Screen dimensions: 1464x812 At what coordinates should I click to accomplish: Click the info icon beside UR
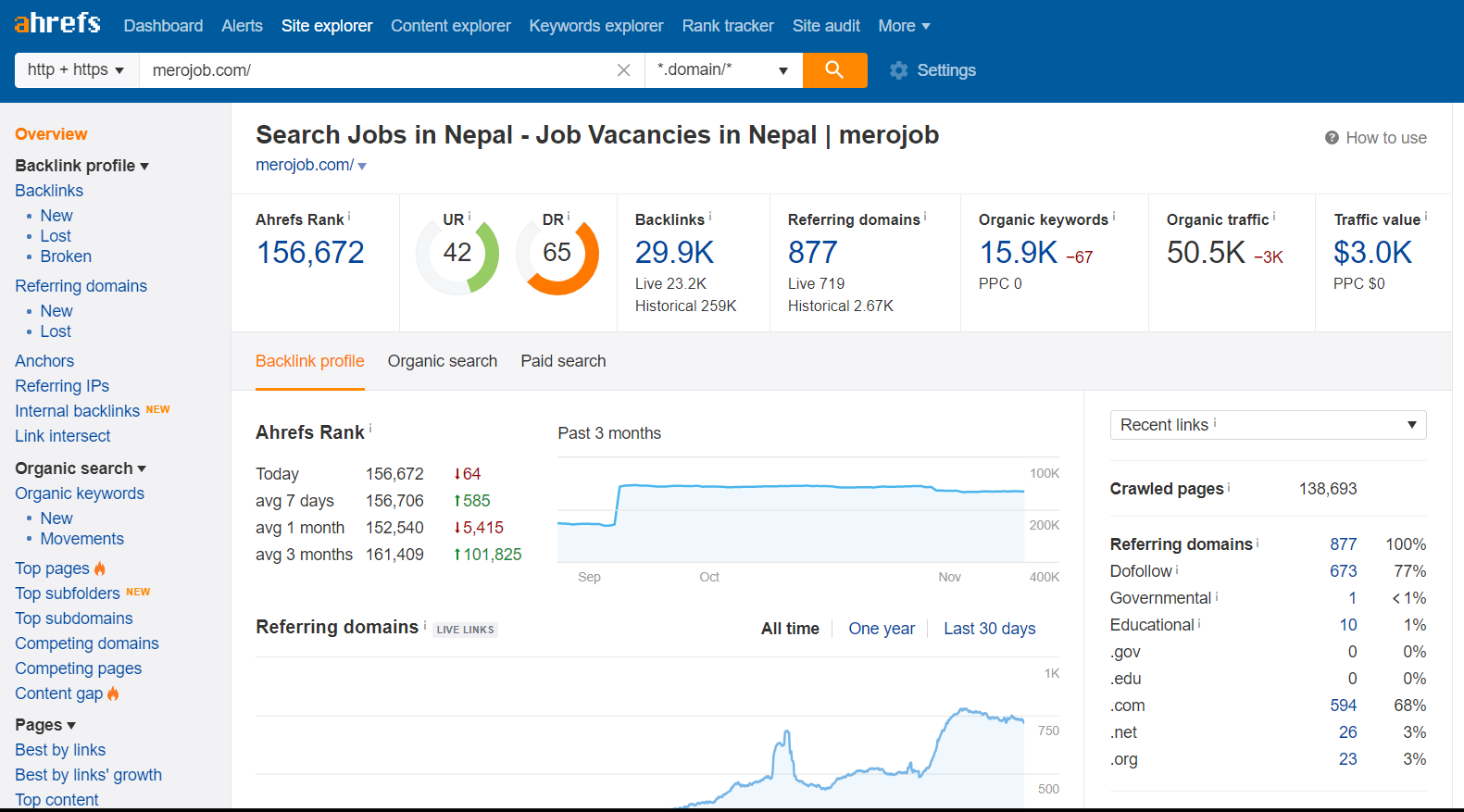(x=469, y=217)
